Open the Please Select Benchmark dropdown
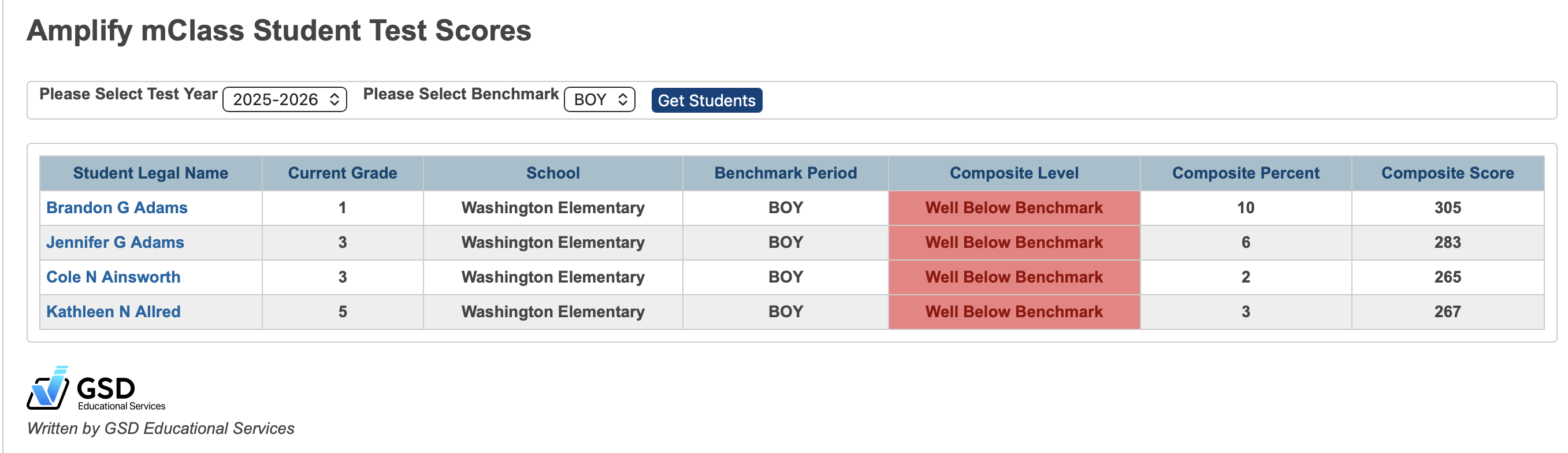 (600, 99)
